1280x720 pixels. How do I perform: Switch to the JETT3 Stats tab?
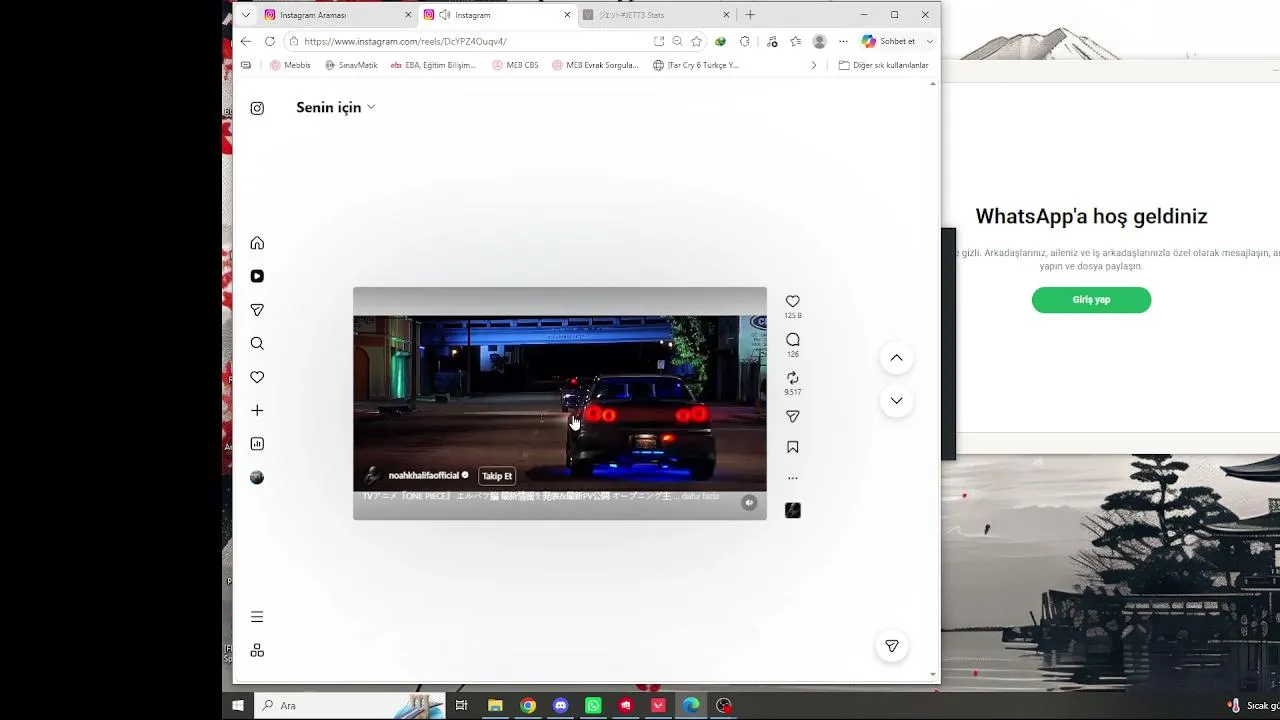[x=656, y=15]
